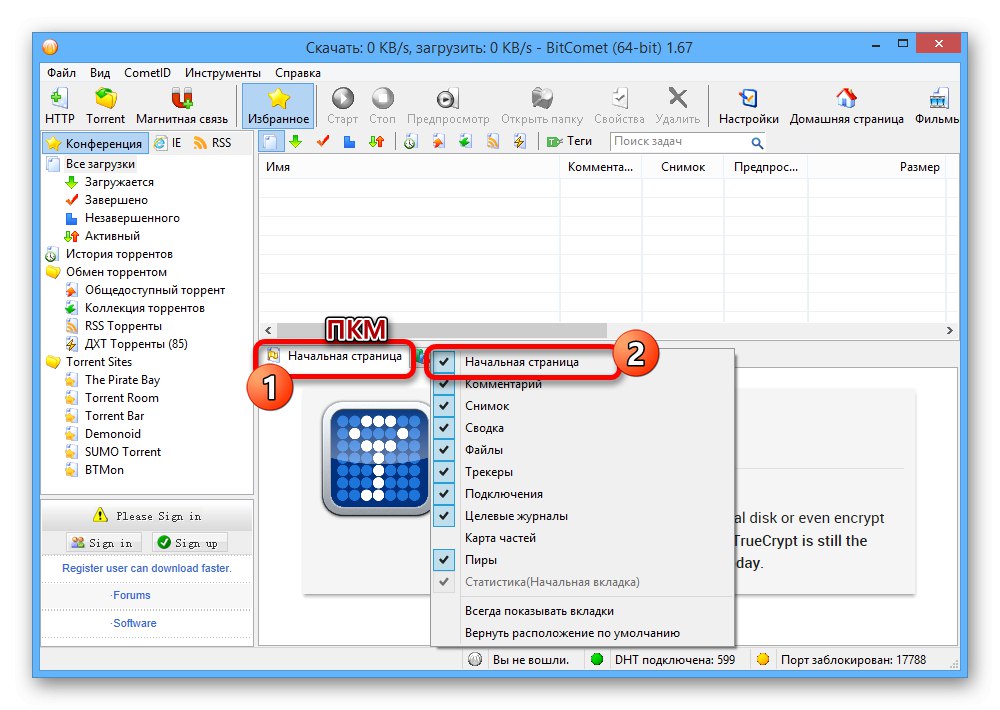Click the Sign in button
This screenshot has height=710, width=1000.
102,543
